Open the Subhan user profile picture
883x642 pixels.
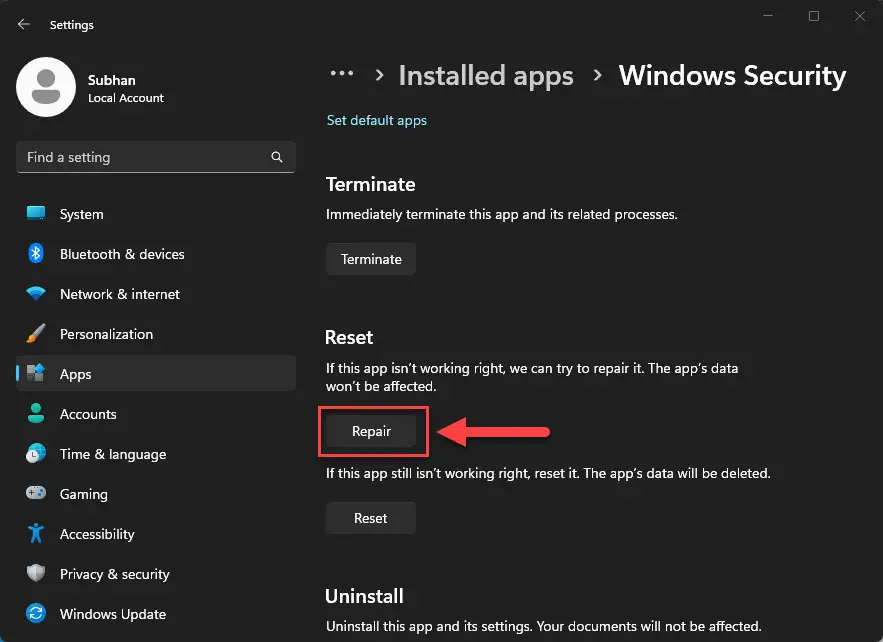click(x=46, y=87)
